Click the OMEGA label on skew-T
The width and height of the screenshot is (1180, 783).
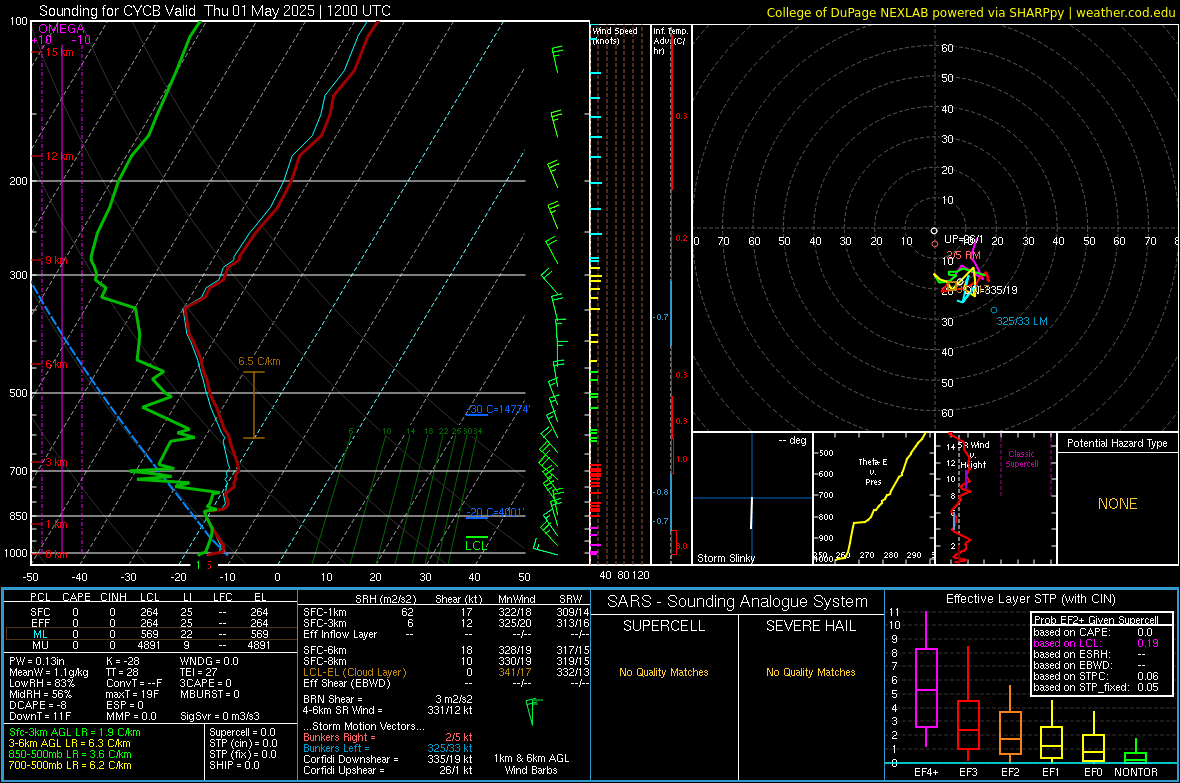(x=61, y=29)
